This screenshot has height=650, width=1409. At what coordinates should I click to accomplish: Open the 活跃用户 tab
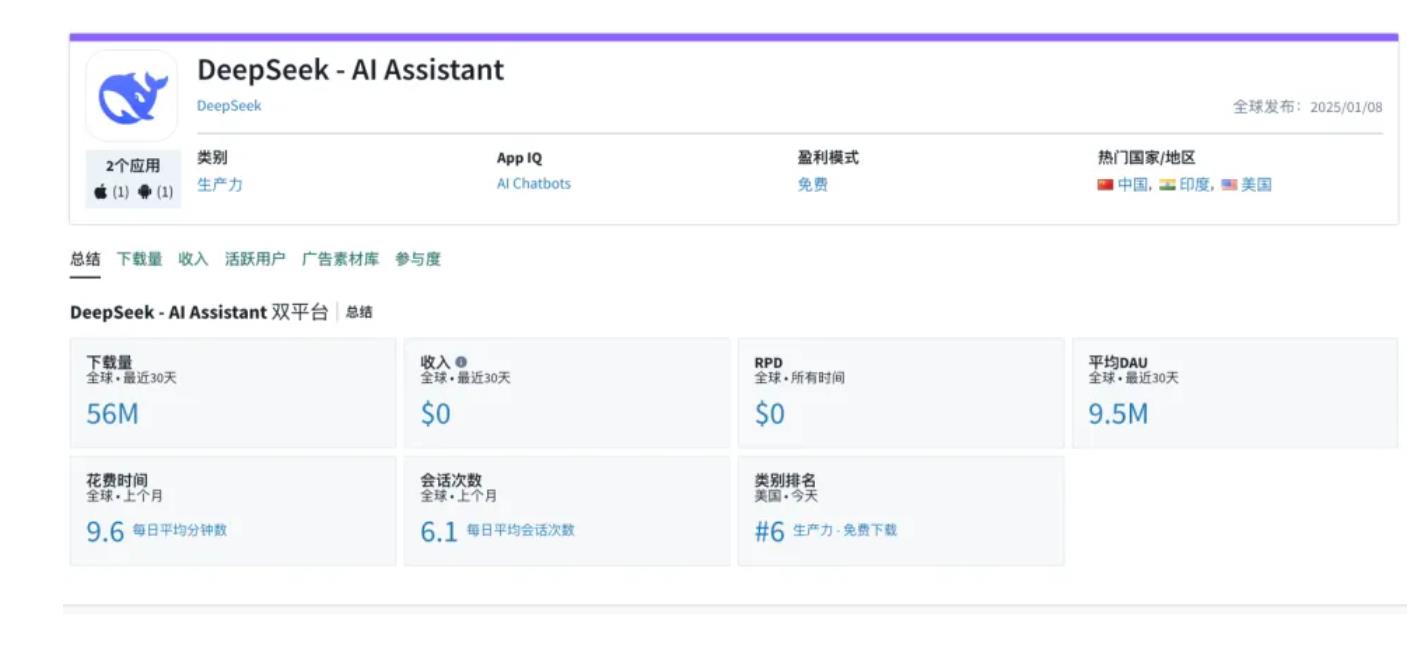coord(255,259)
